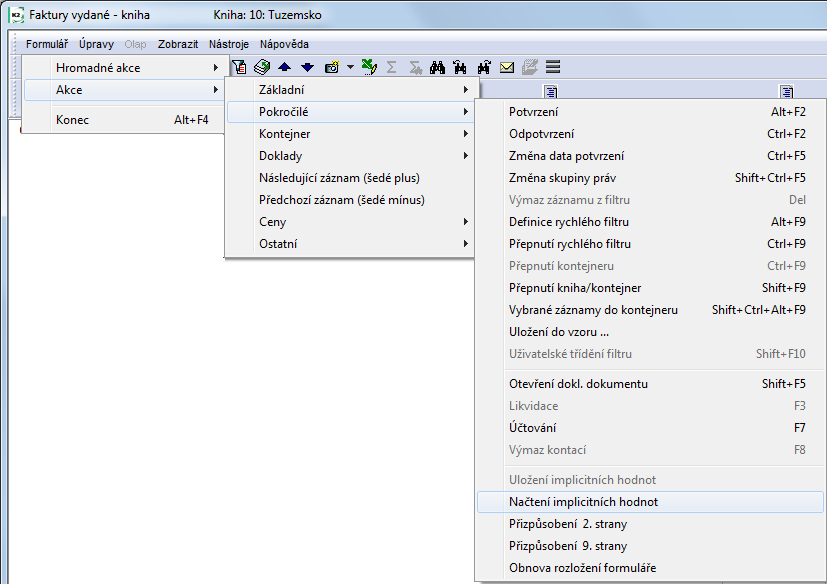Expand the Ostatní submenu
827x584 pixels.
[351, 244]
